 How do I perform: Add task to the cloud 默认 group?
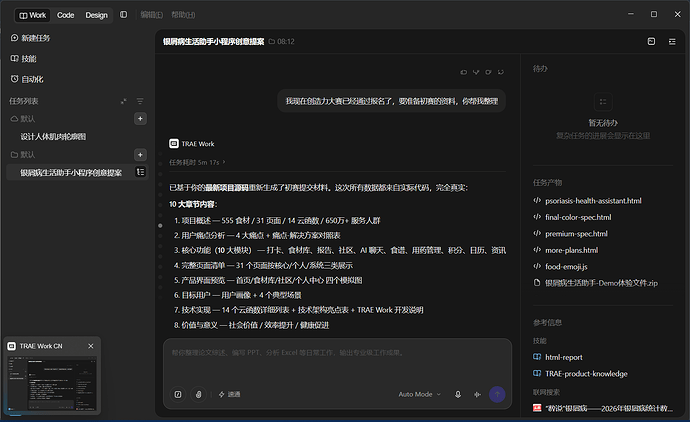[x=140, y=119]
